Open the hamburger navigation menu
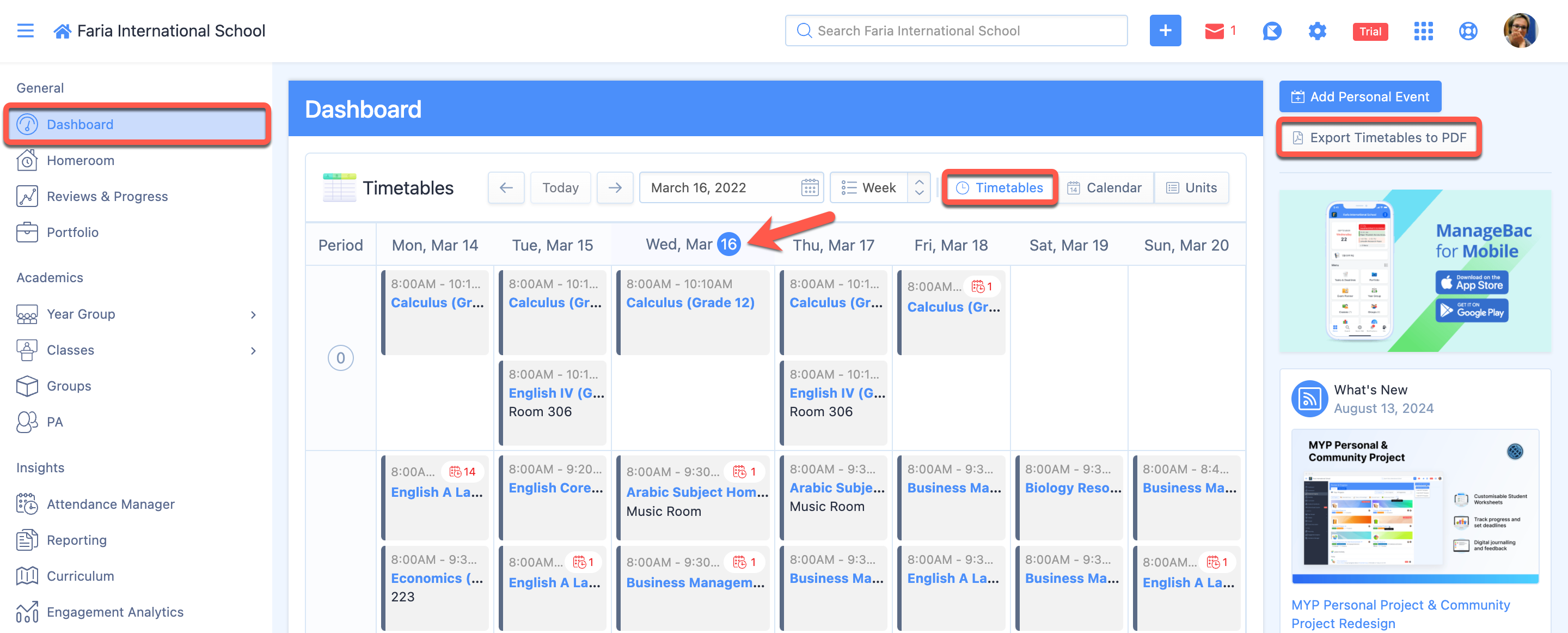Screen dimensions: 1568x633 tap(25, 31)
